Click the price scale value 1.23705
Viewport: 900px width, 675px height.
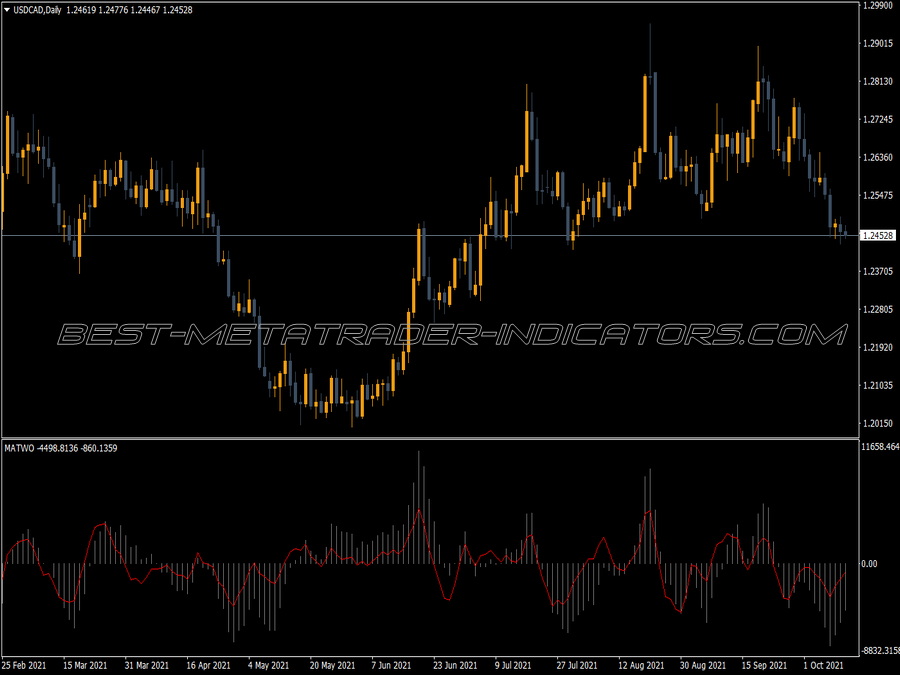click(x=878, y=271)
